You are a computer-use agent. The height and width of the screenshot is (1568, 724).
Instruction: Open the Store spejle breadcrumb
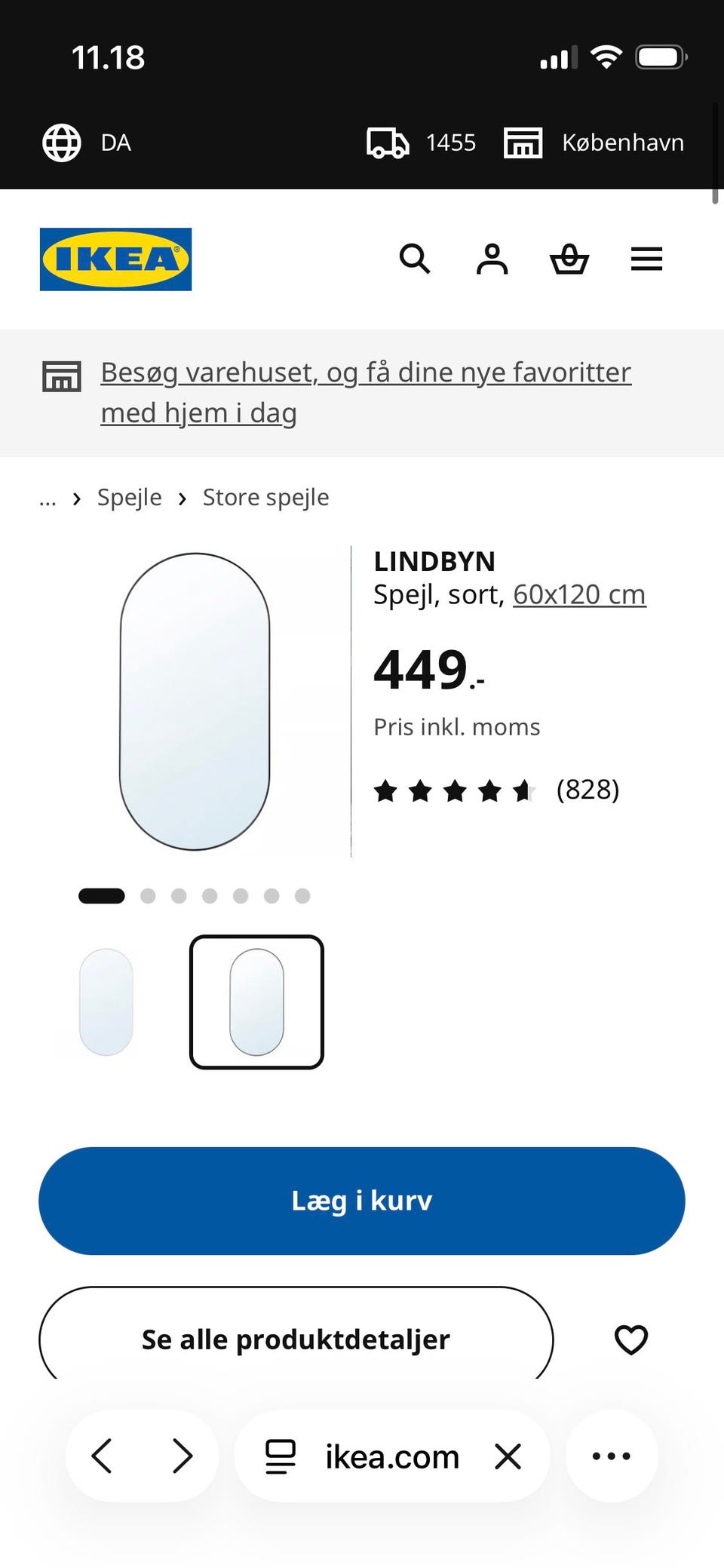[x=265, y=498]
